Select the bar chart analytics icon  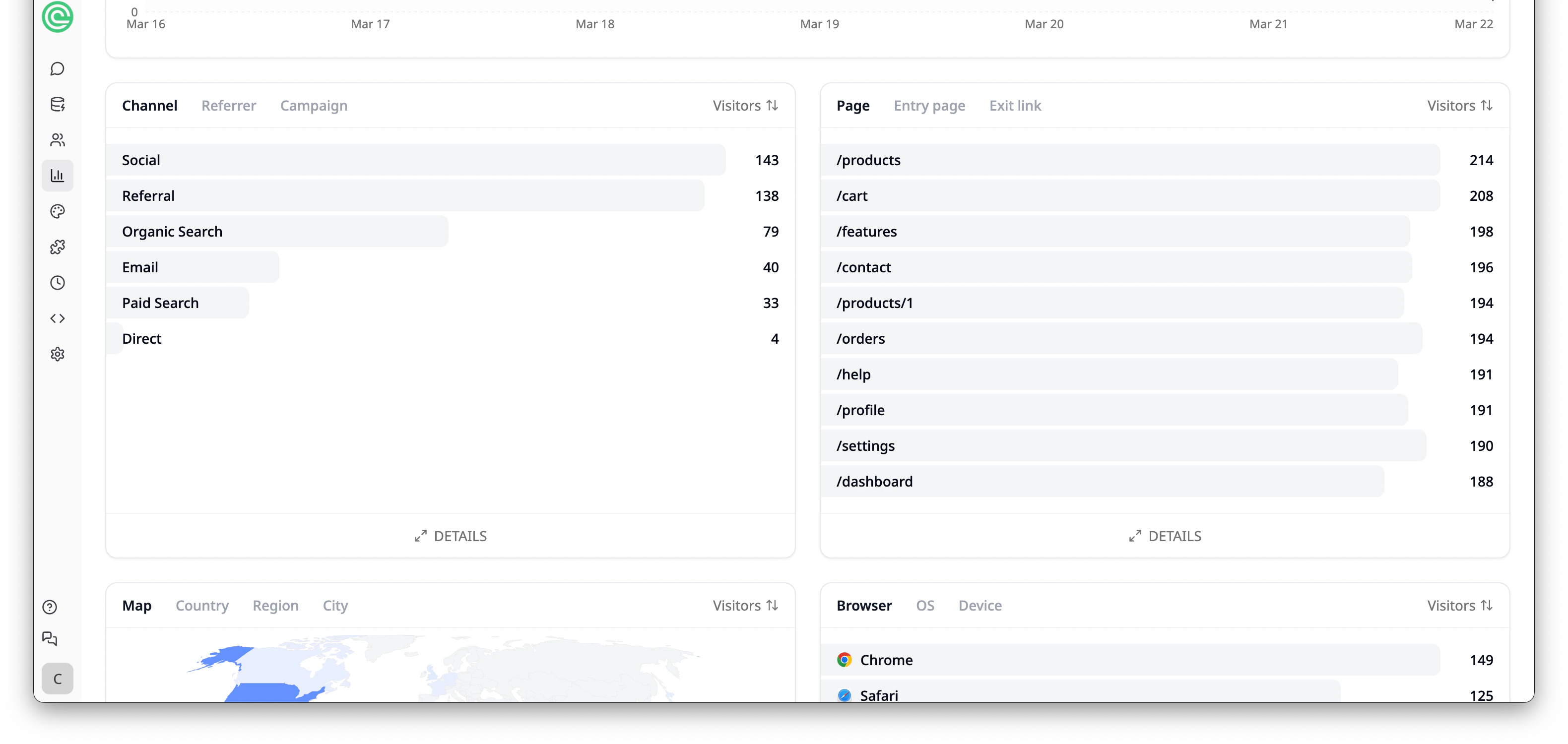[x=57, y=175]
